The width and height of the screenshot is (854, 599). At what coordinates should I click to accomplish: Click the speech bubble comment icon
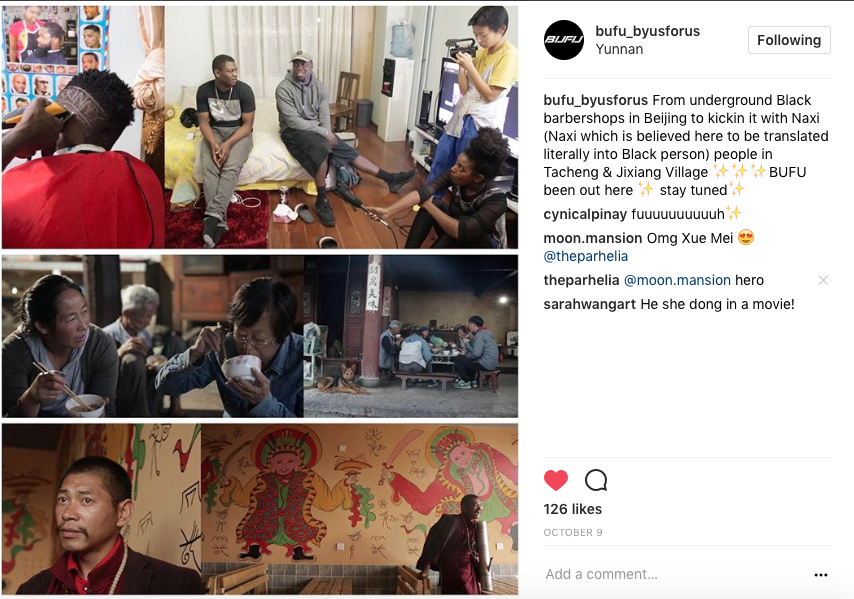click(x=596, y=480)
